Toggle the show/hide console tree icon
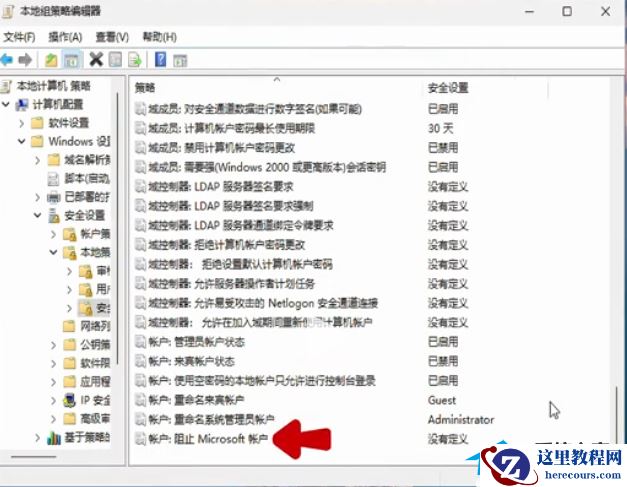Screen dimensions: 627x487 coord(72,60)
